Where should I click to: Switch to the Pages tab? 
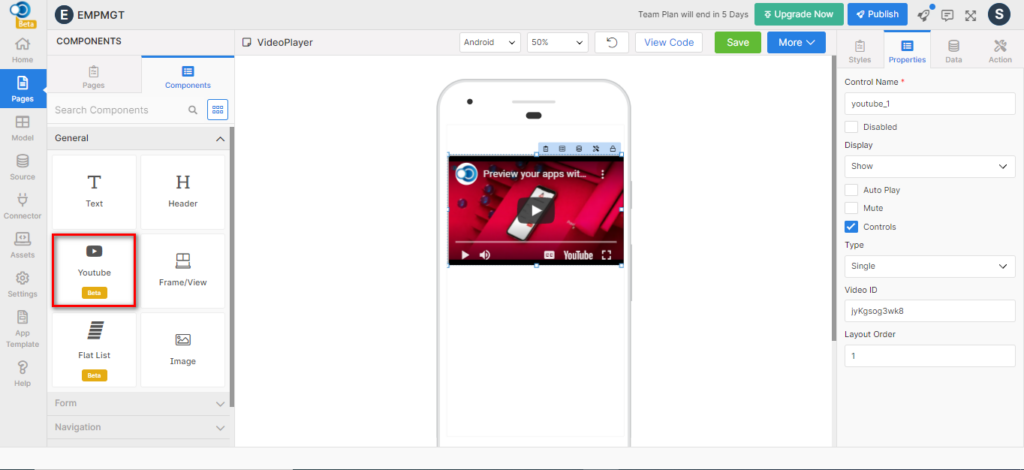pos(93,76)
